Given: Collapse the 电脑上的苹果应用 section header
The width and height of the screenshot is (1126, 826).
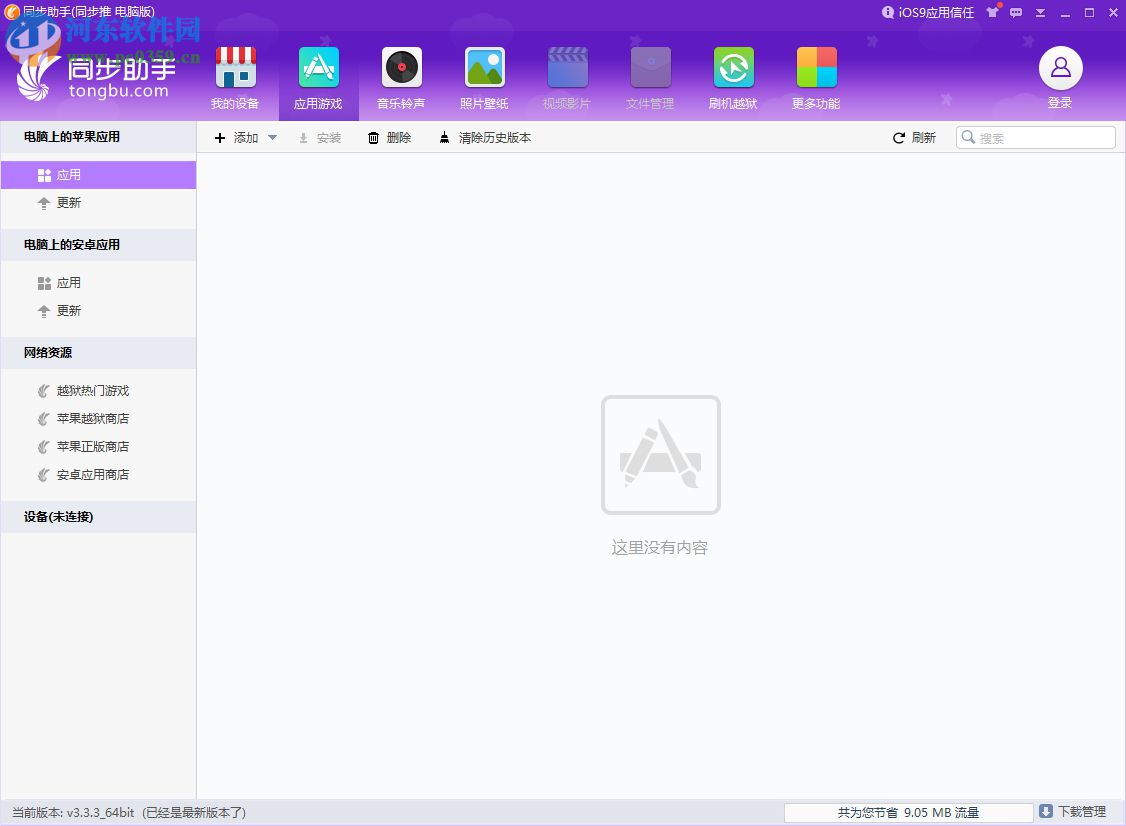Looking at the screenshot, I should [x=98, y=137].
